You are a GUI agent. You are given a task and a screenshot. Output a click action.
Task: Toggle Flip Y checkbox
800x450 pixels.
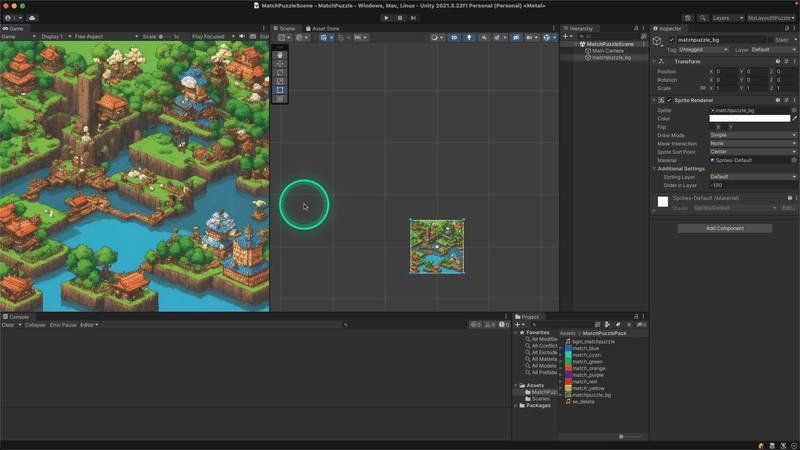tap(725, 127)
